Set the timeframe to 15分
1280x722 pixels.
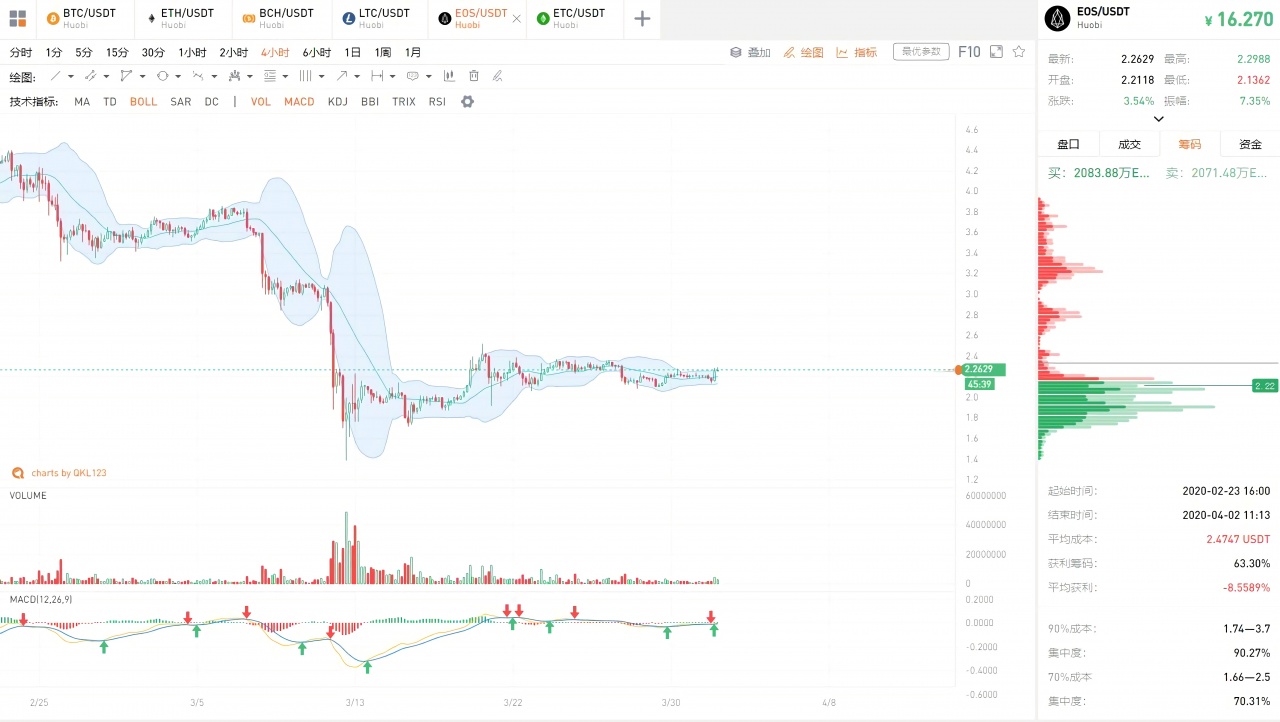[117, 52]
